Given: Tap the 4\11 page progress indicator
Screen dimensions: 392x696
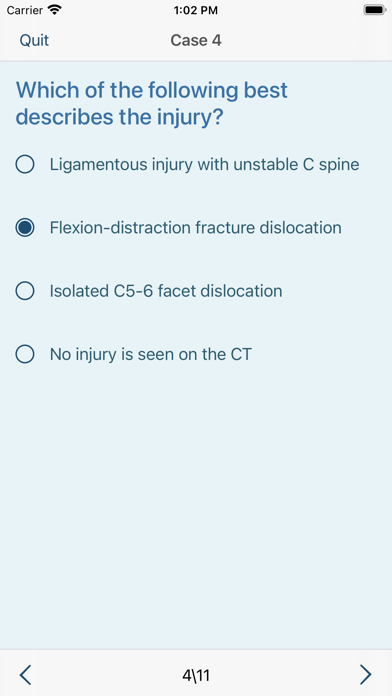Looking at the screenshot, I should click(x=196, y=676).
